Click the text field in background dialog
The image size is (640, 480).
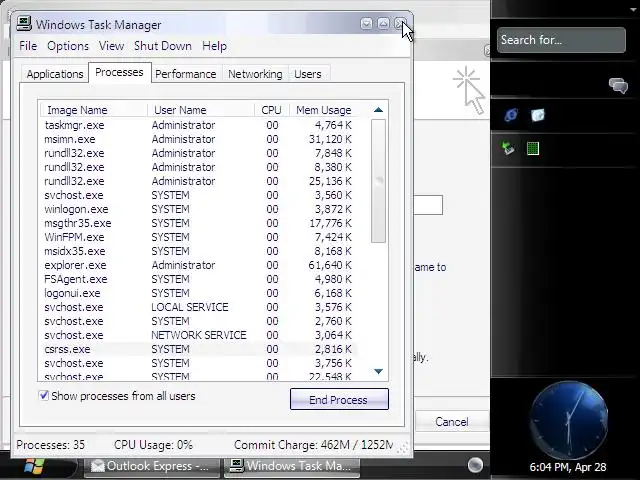pos(428,205)
